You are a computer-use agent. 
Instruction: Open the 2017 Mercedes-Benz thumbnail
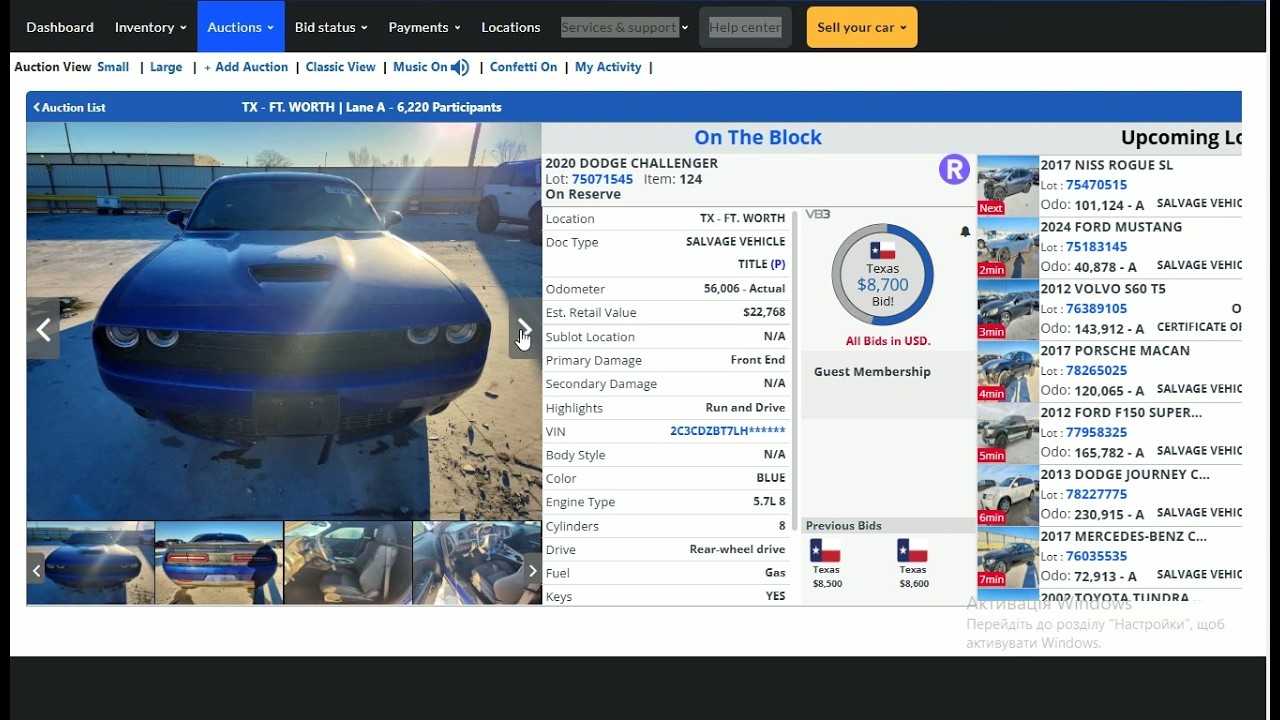(x=1008, y=558)
